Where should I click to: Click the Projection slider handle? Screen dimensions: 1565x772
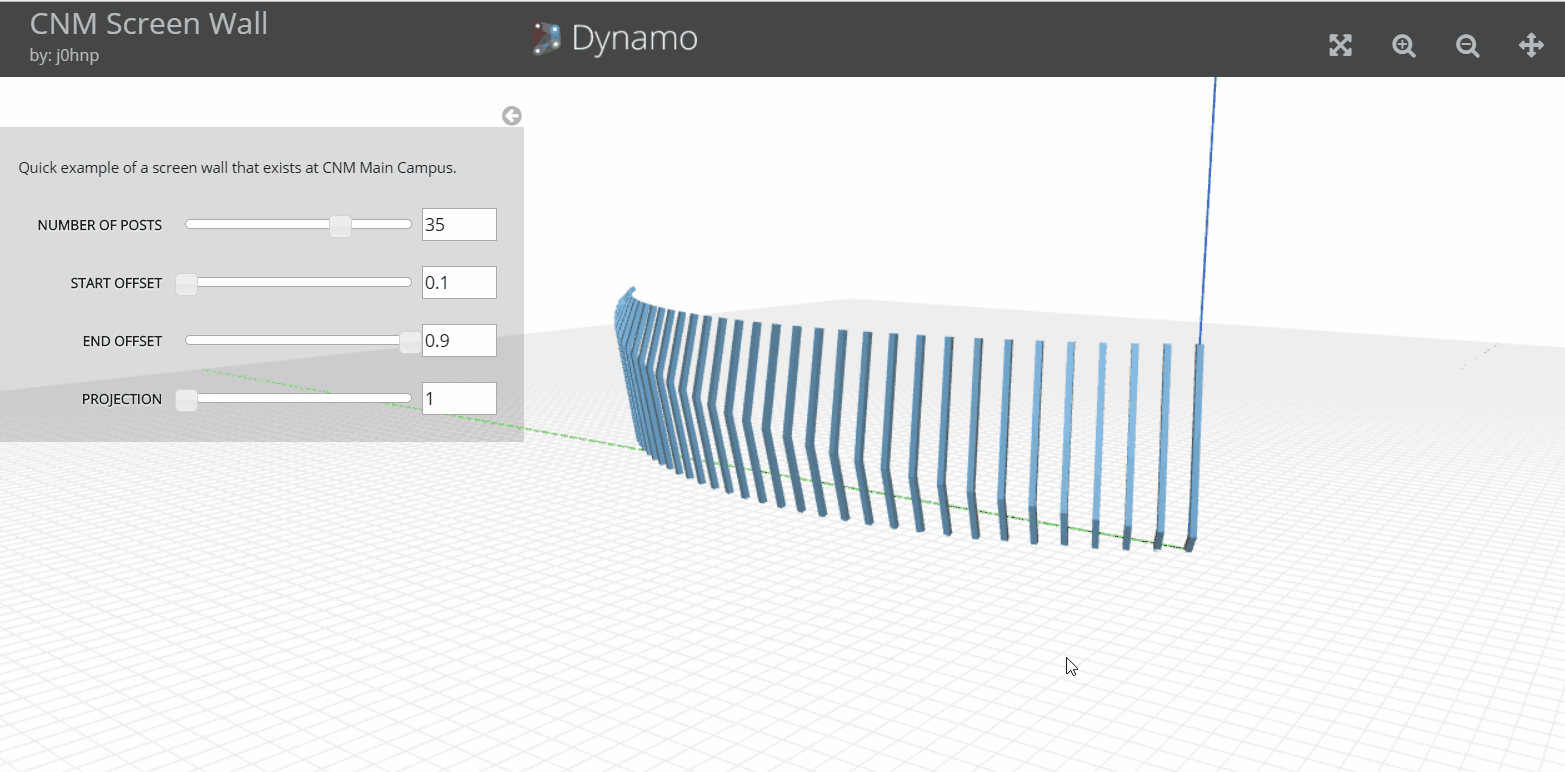pyautogui.click(x=186, y=399)
